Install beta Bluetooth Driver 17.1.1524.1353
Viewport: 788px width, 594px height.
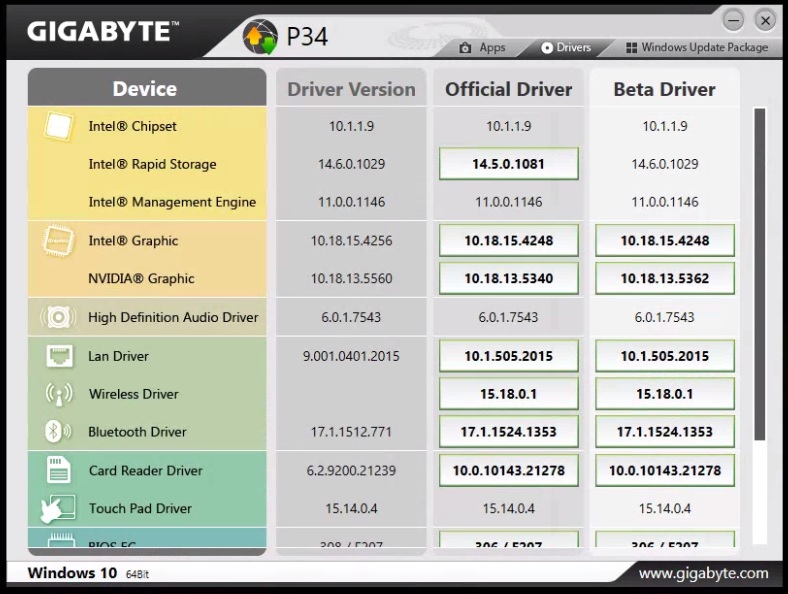pyautogui.click(x=665, y=432)
